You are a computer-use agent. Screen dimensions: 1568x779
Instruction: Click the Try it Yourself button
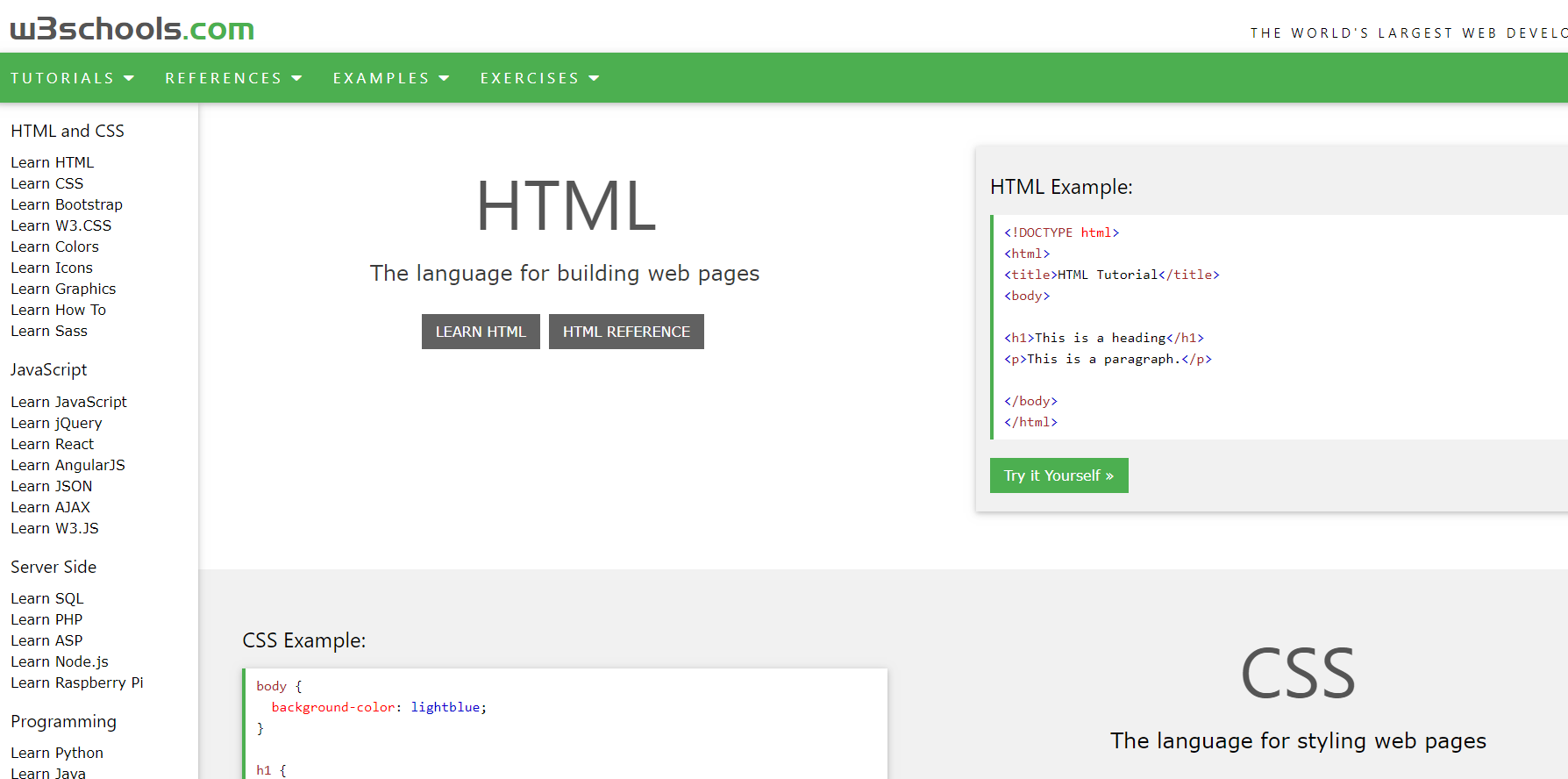pyautogui.click(x=1058, y=475)
